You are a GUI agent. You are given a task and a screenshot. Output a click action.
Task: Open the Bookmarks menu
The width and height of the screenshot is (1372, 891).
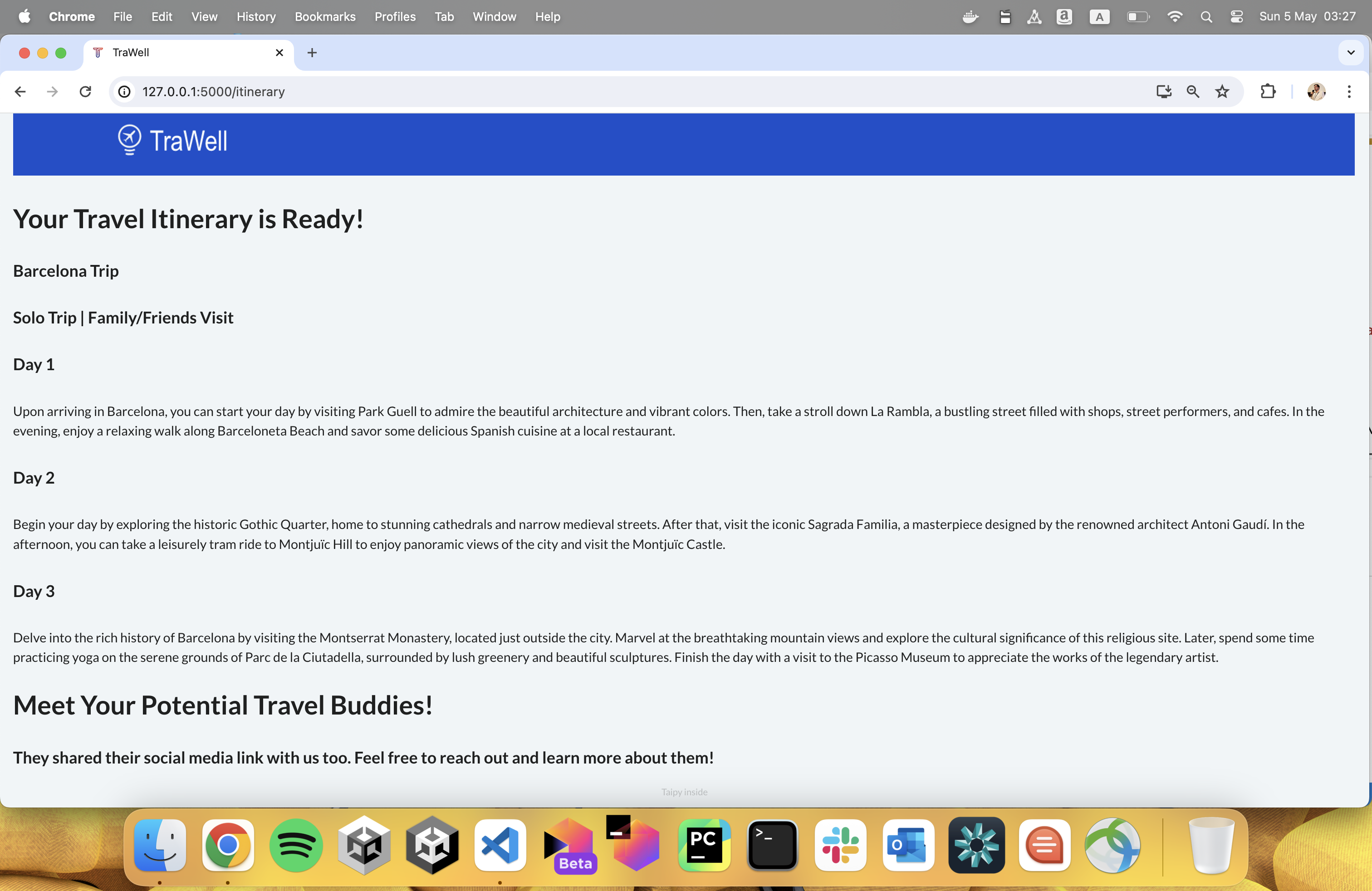(324, 17)
